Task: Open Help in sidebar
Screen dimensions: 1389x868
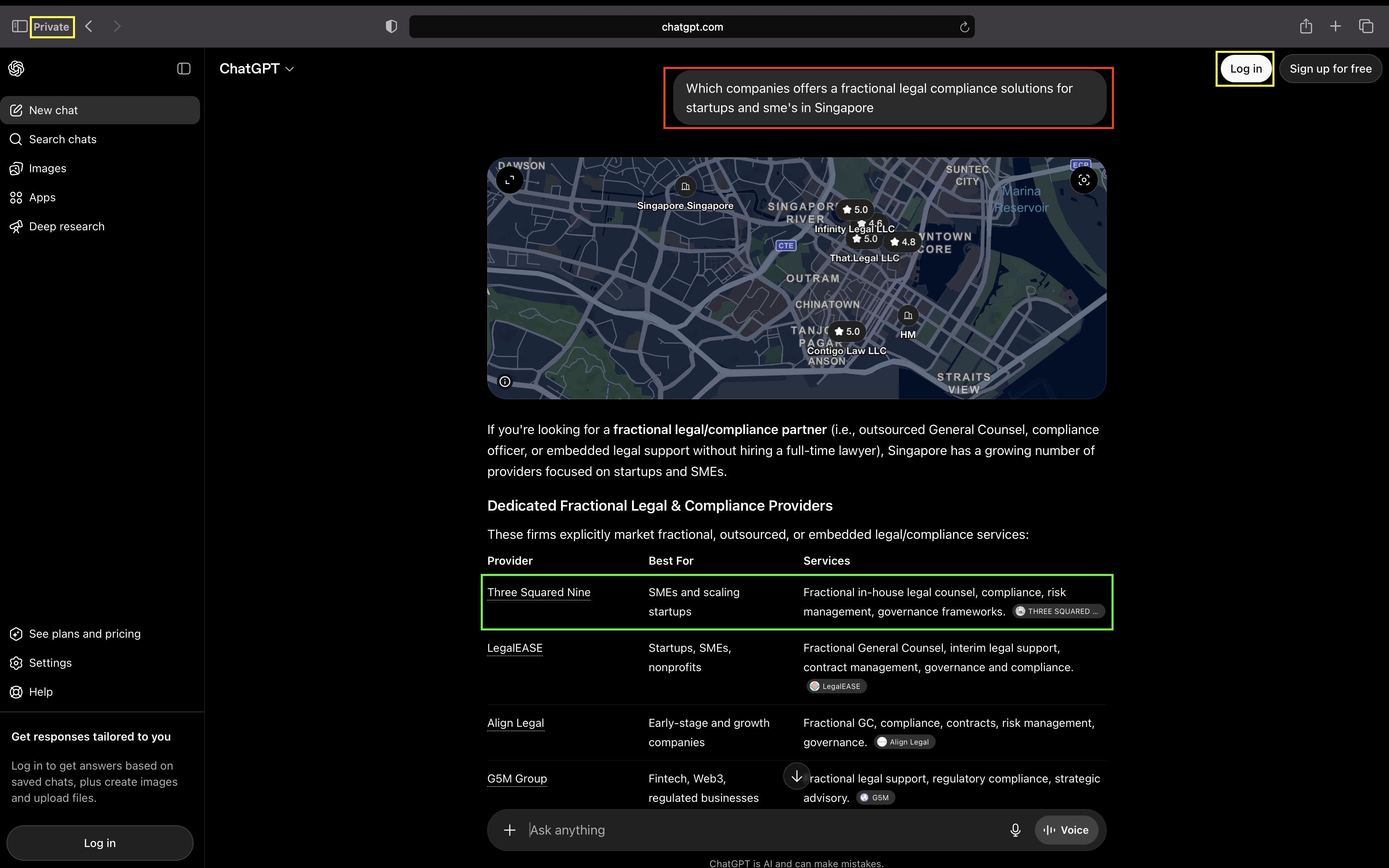Action: 100,692
